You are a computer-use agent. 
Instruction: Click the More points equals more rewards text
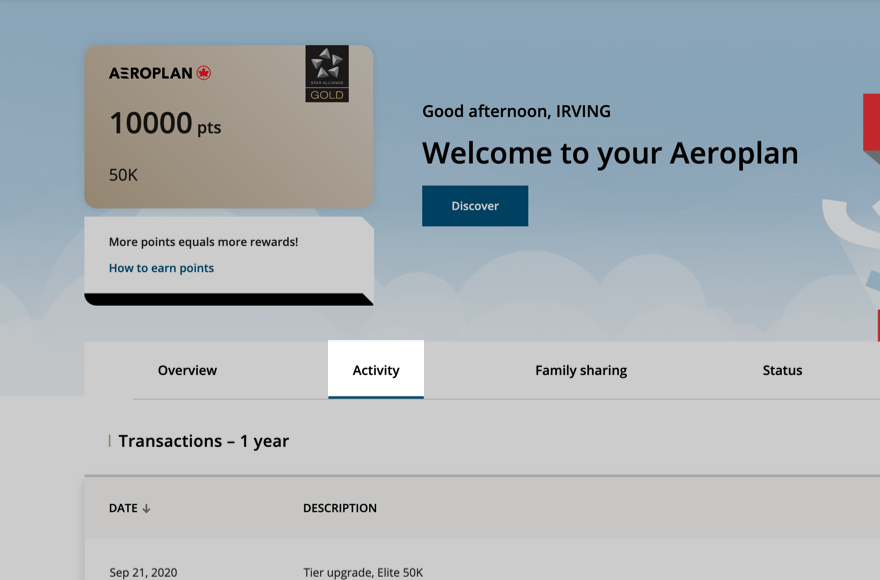[x=204, y=242]
